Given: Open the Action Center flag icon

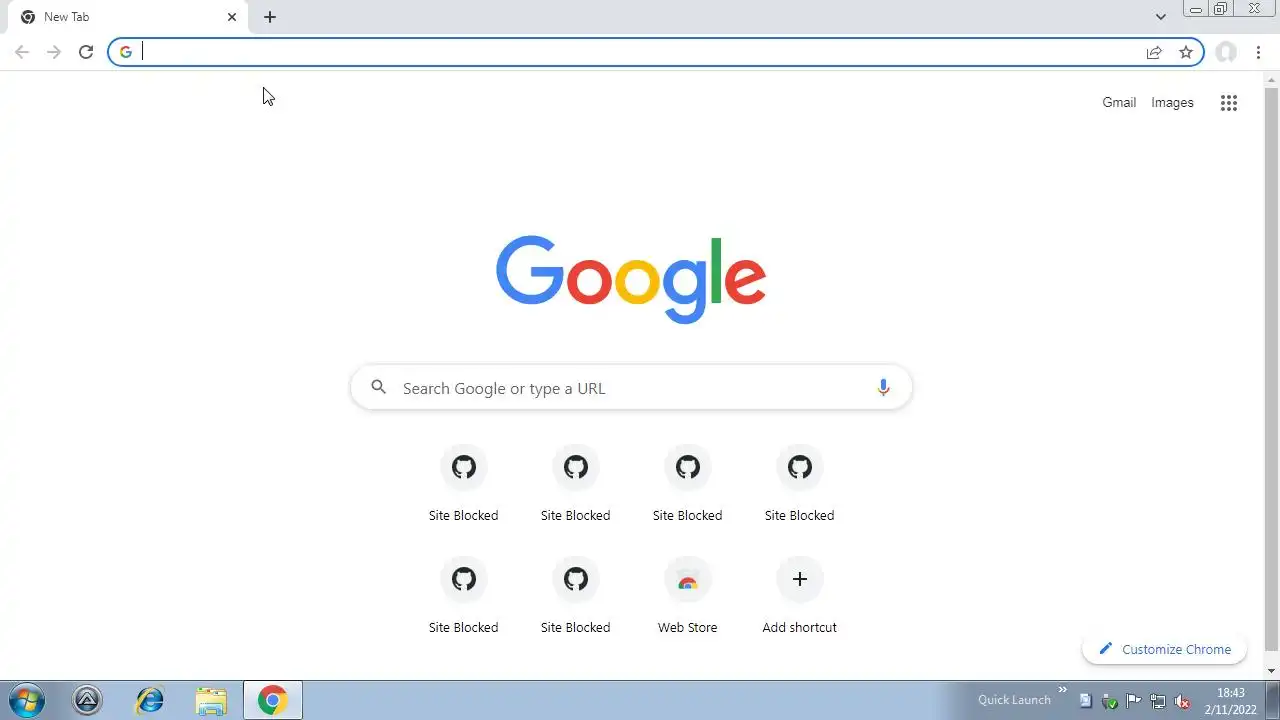Looking at the screenshot, I should tap(1134, 701).
